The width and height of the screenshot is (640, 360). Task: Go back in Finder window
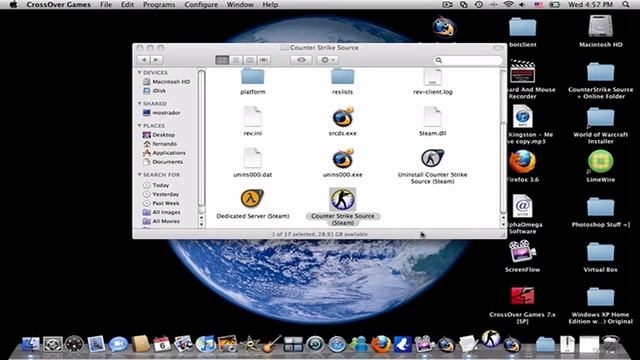pyautogui.click(x=144, y=60)
